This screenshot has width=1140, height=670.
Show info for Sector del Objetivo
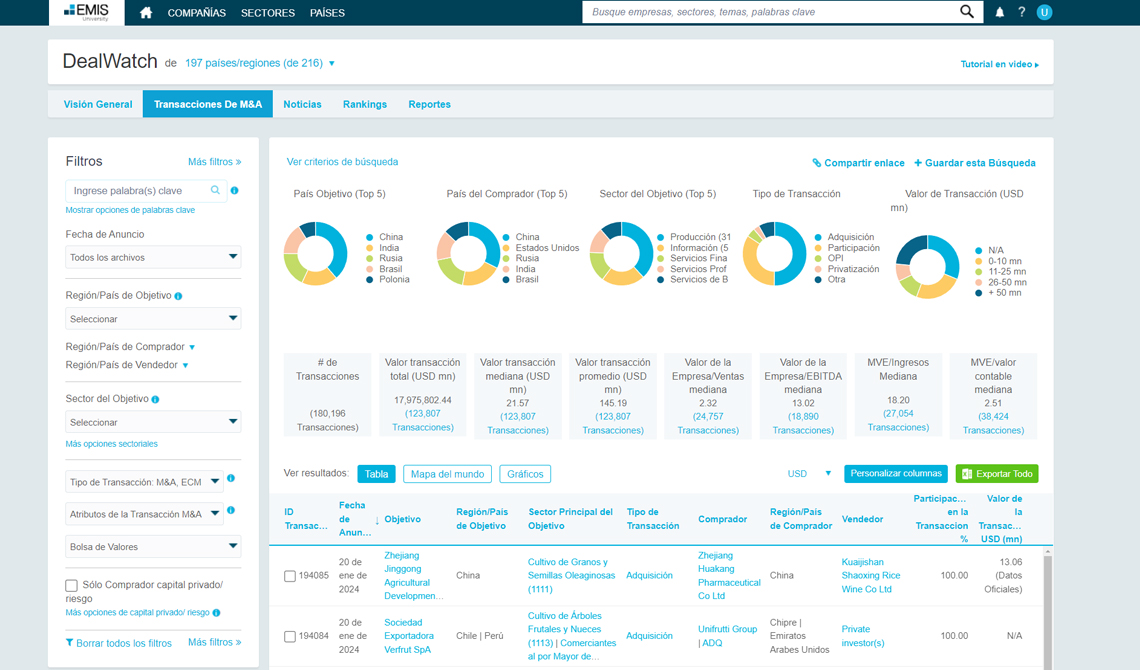tap(155, 399)
